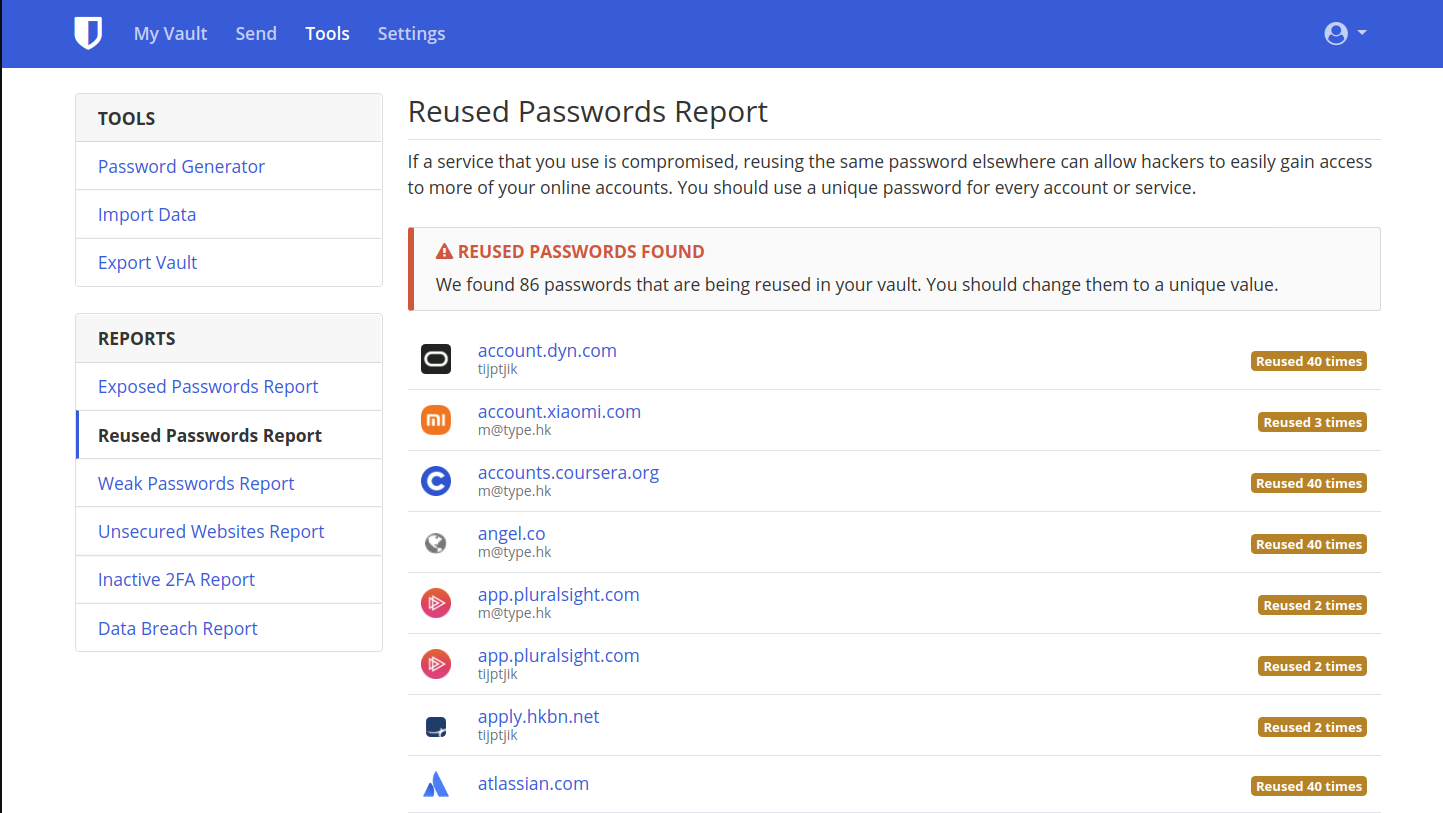
Task: Open the atlassian.com entry
Action: [x=533, y=783]
